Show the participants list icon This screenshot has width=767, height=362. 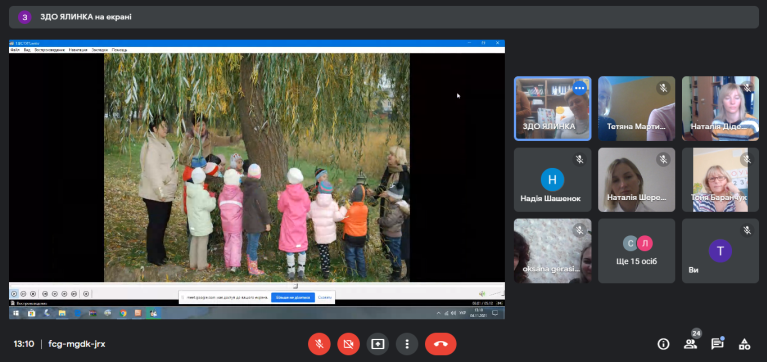690,344
